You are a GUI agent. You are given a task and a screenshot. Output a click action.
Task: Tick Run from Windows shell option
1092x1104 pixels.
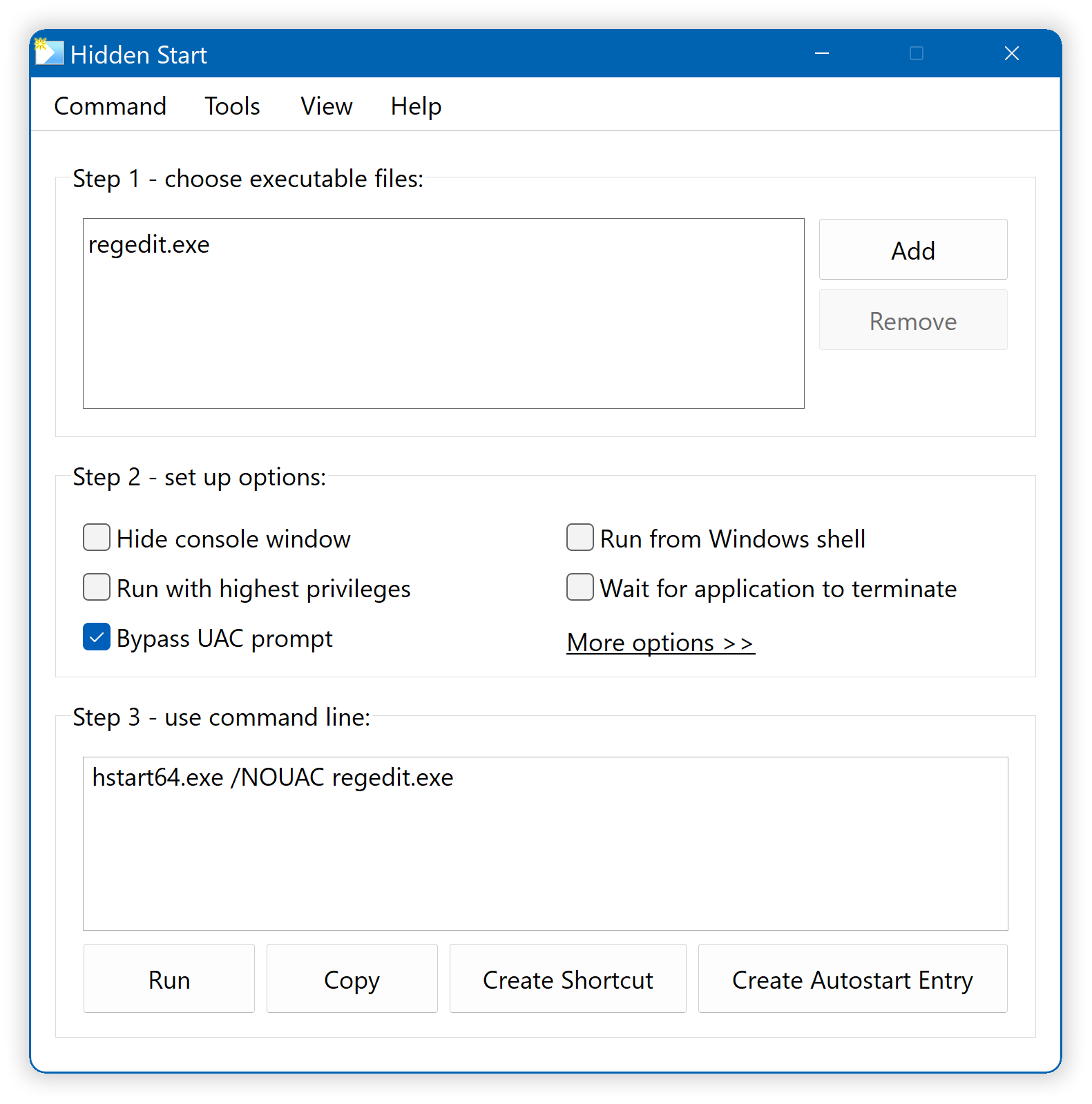tap(579, 538)
